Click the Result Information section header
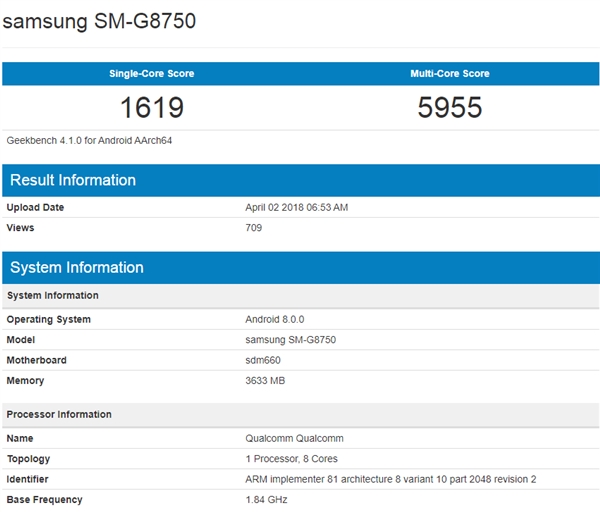Image resolution: width=600 pixels, height=512 pixels. coord(72,180)
